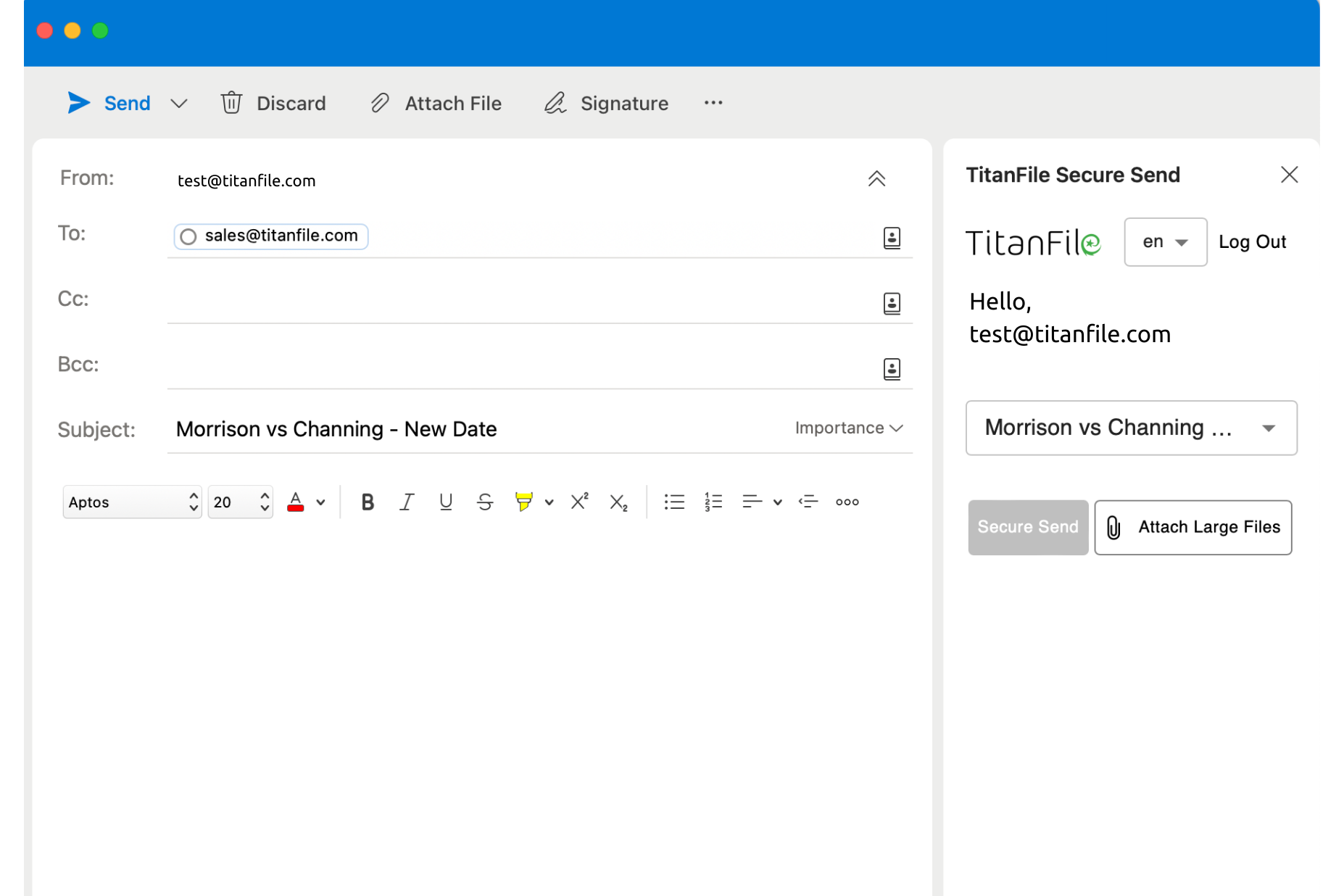Viewport: 1344px width, 896px height.
Task: Click the presence circle beside sales@titanfile.com
Action: coord(188,237)
